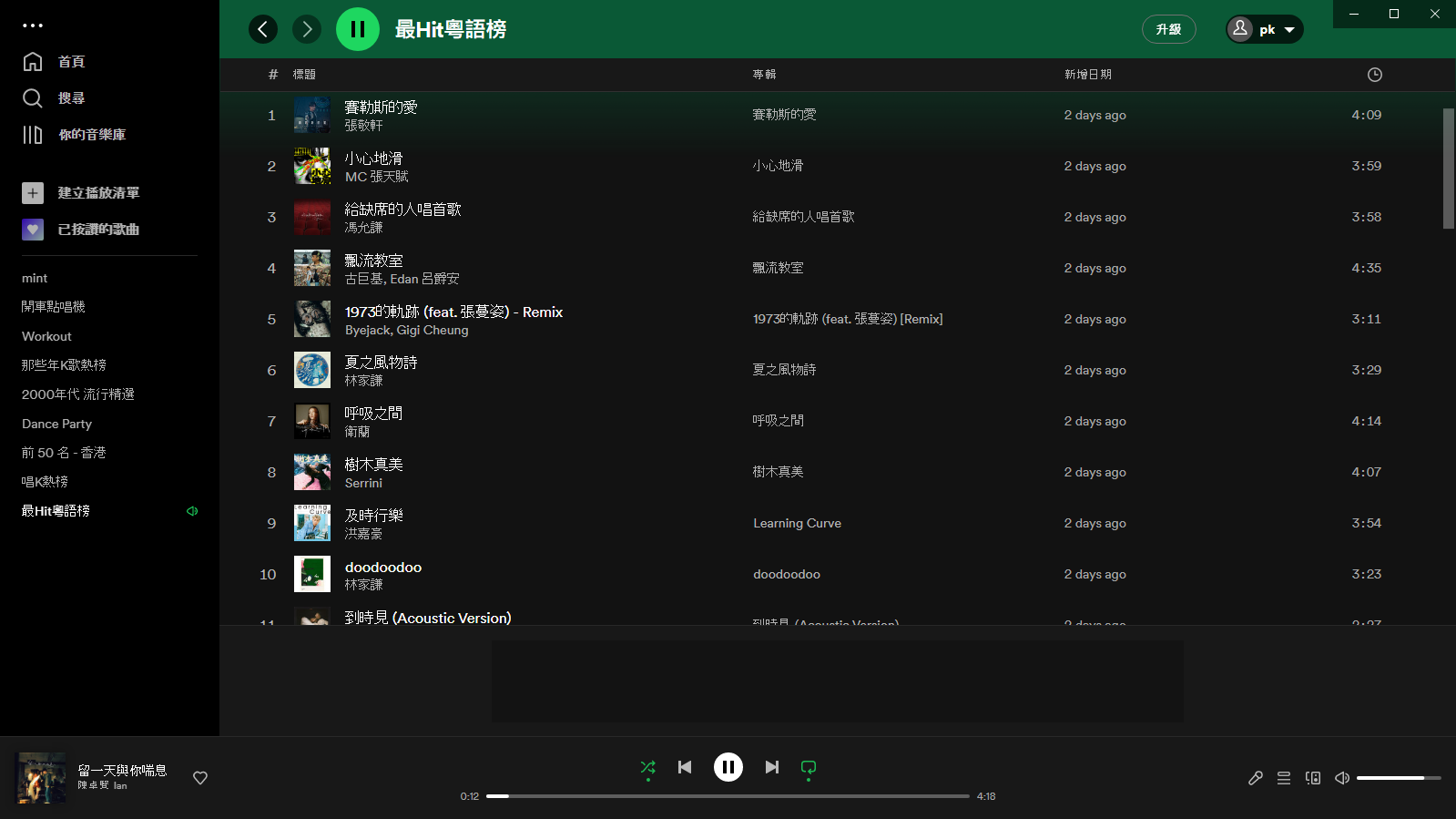
Task: Open artist Serrini link
Action: point(363,483)
